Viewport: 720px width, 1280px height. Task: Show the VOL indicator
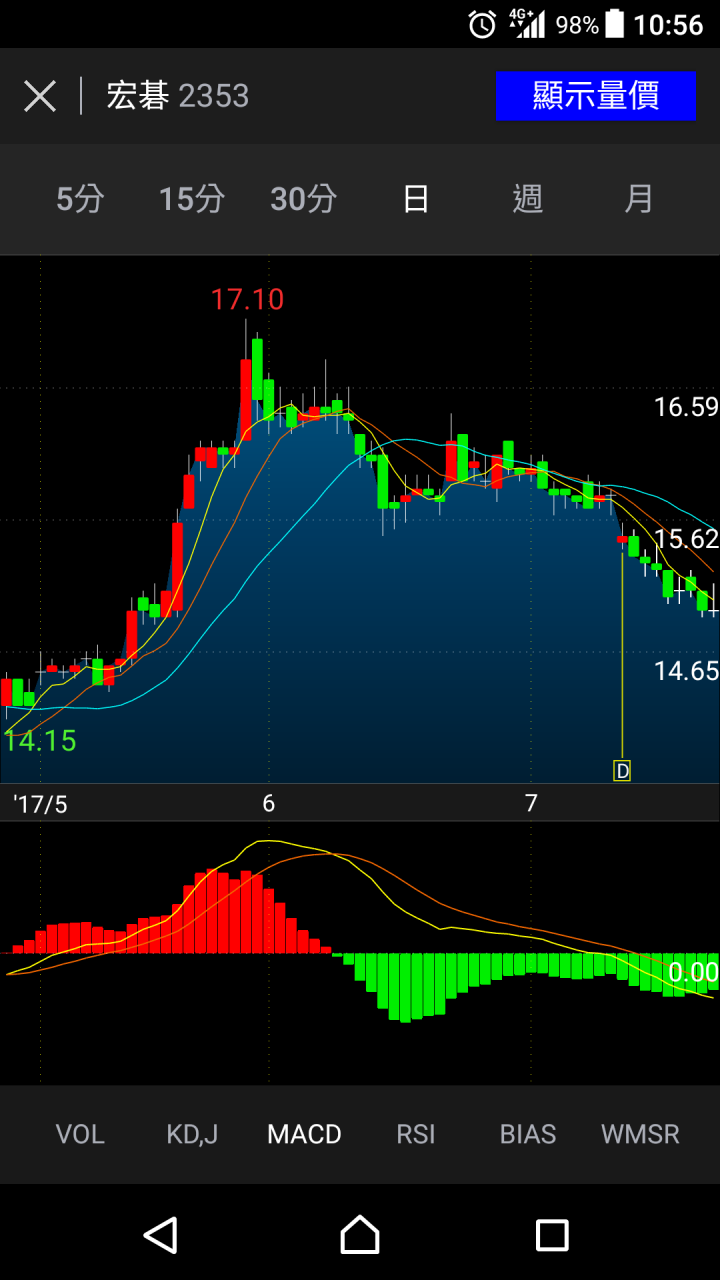click(x=80, y=1134)
